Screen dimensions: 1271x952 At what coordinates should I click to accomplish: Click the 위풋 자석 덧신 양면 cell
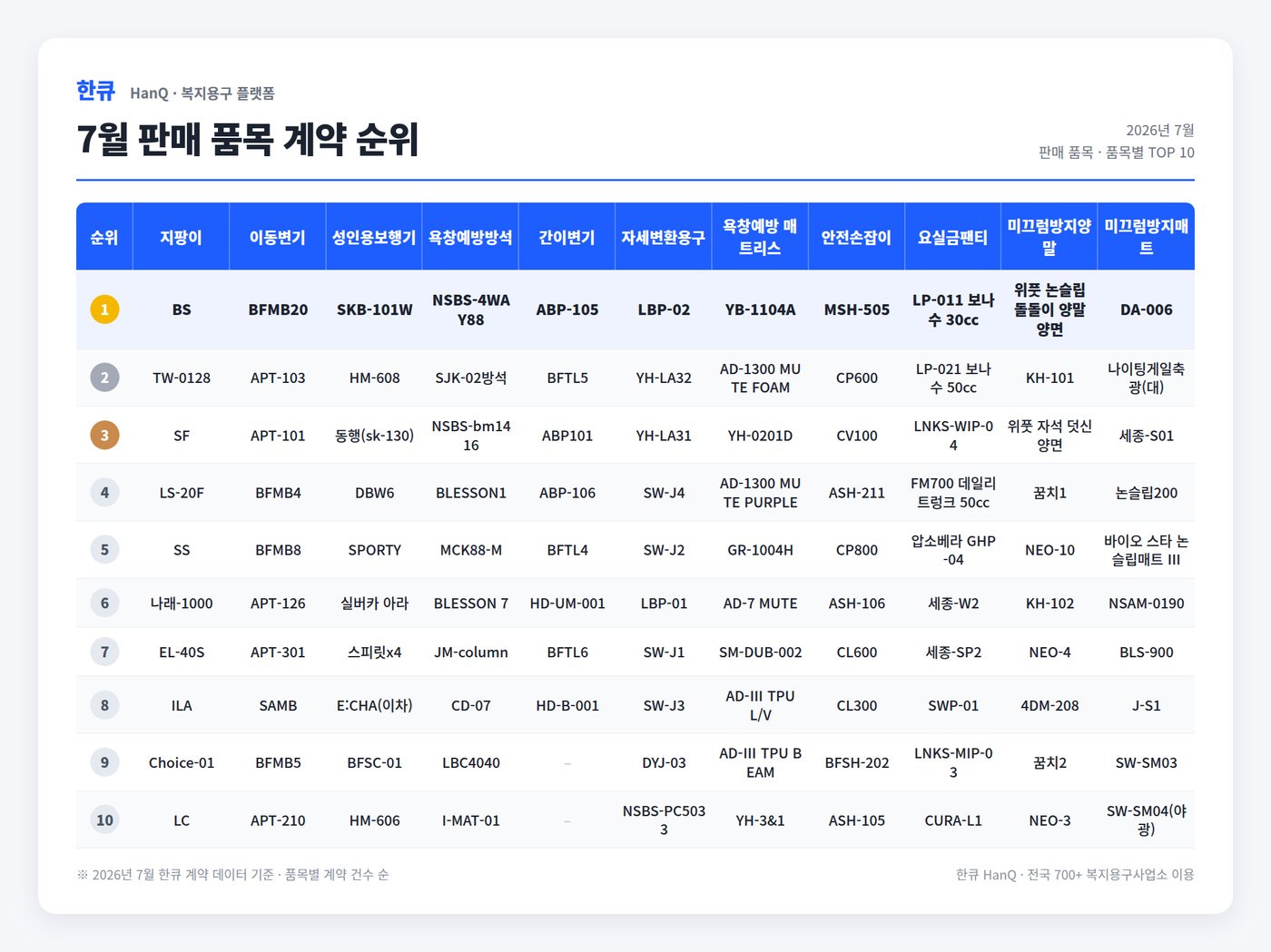(x=1049, y=436)
